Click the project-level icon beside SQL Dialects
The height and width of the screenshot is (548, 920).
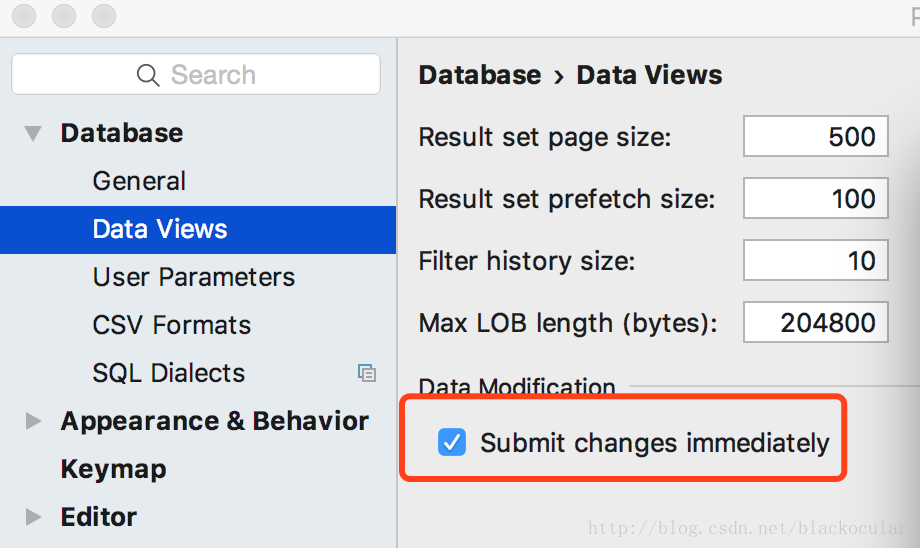click(367, 373)
